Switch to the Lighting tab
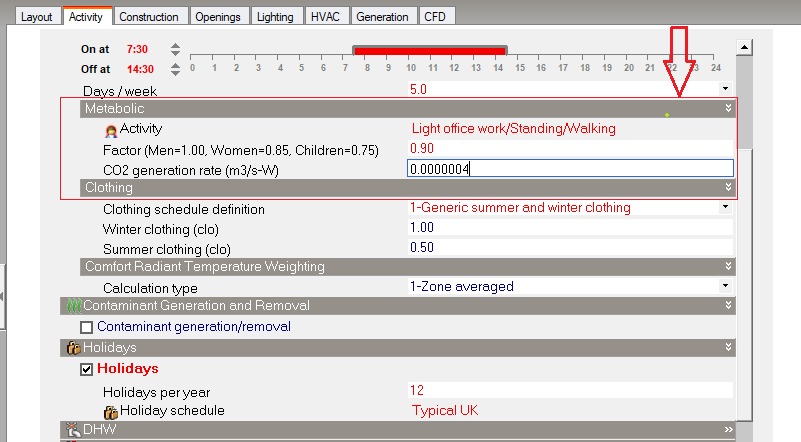 [x=275, y=16]
